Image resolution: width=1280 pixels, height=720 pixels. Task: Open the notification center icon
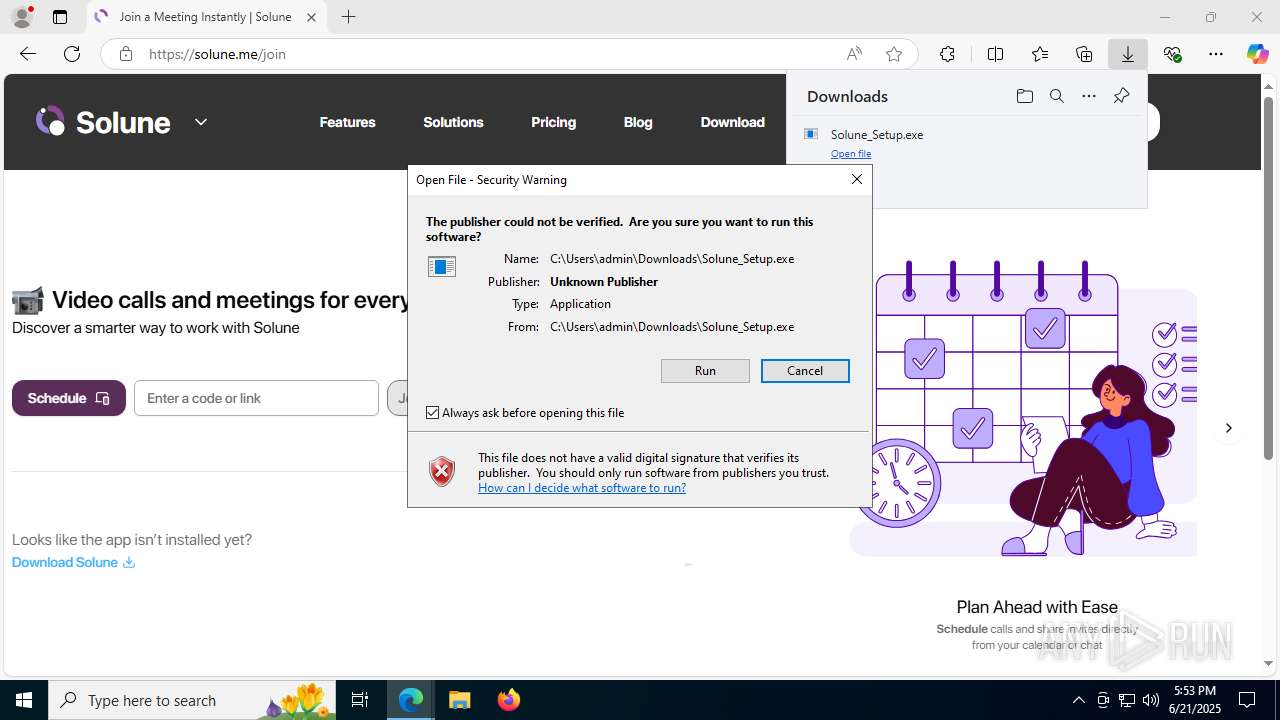click(1247, 700)
